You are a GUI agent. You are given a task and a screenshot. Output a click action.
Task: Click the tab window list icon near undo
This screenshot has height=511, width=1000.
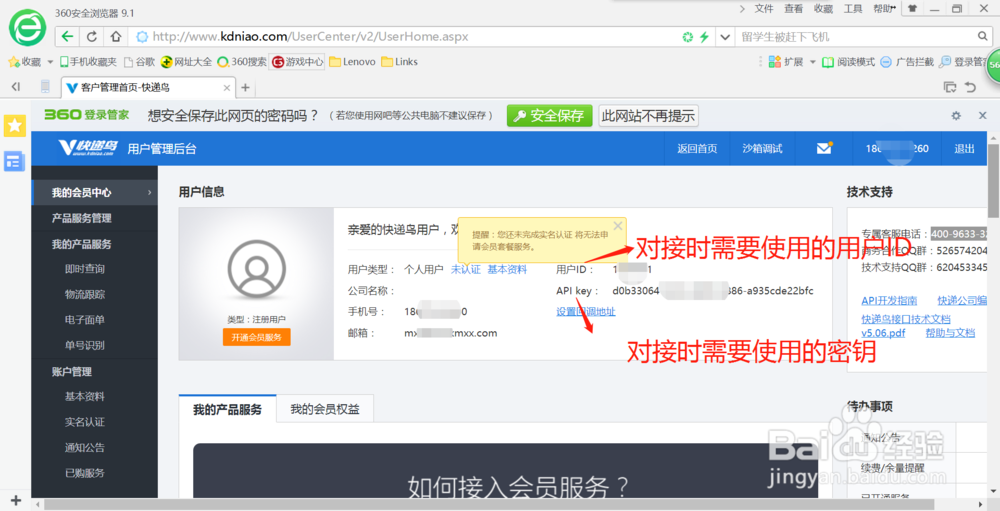click(950, 87)
